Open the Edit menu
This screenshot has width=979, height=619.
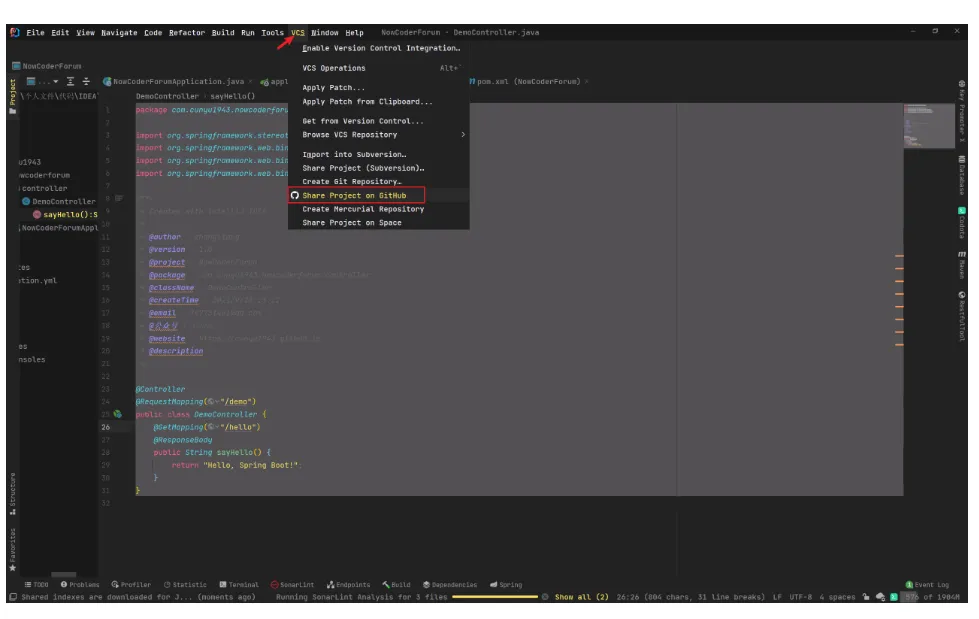click(x=60, y=32)
